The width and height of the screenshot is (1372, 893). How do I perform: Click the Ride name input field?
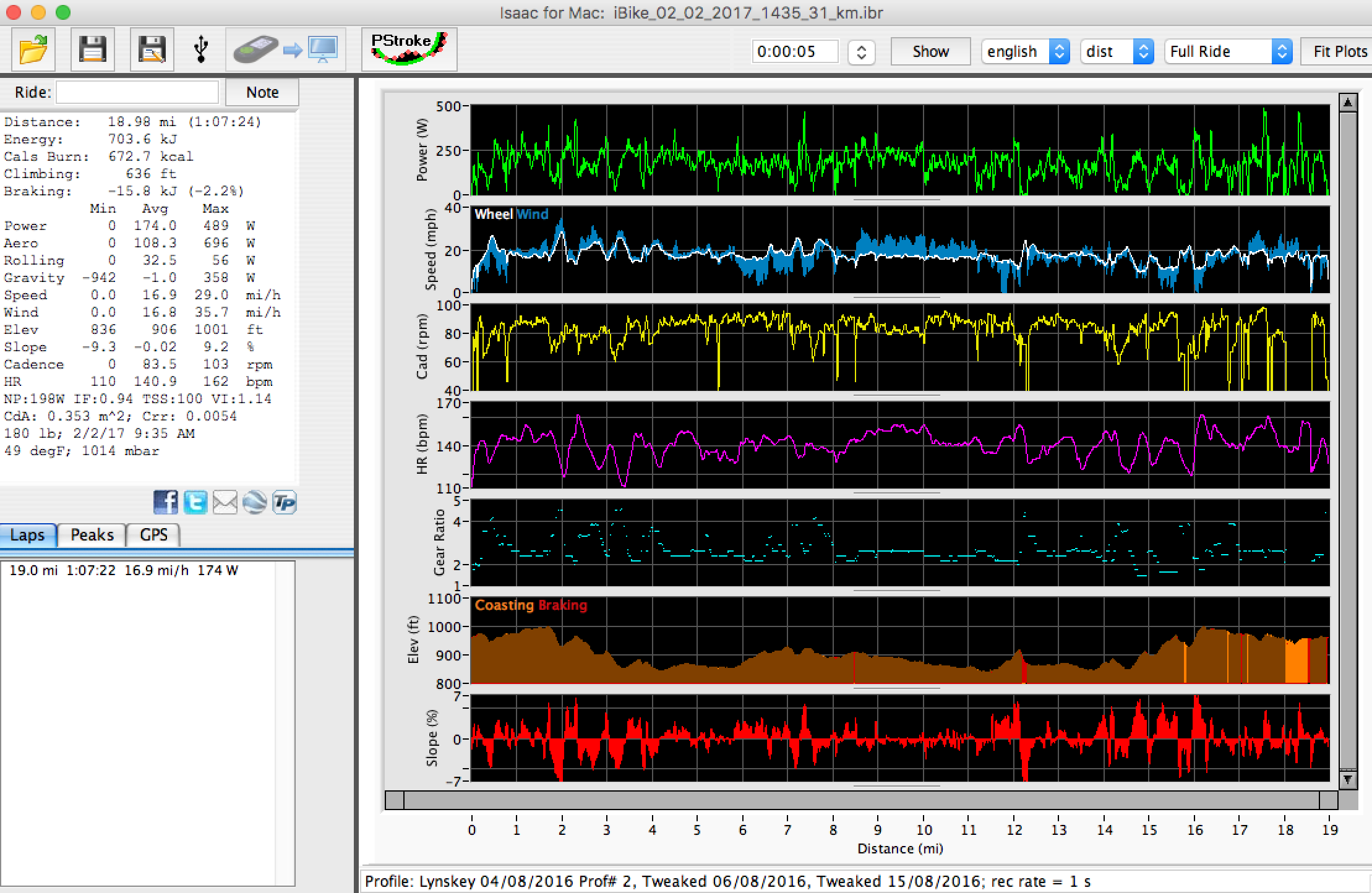tap(137, 92)
